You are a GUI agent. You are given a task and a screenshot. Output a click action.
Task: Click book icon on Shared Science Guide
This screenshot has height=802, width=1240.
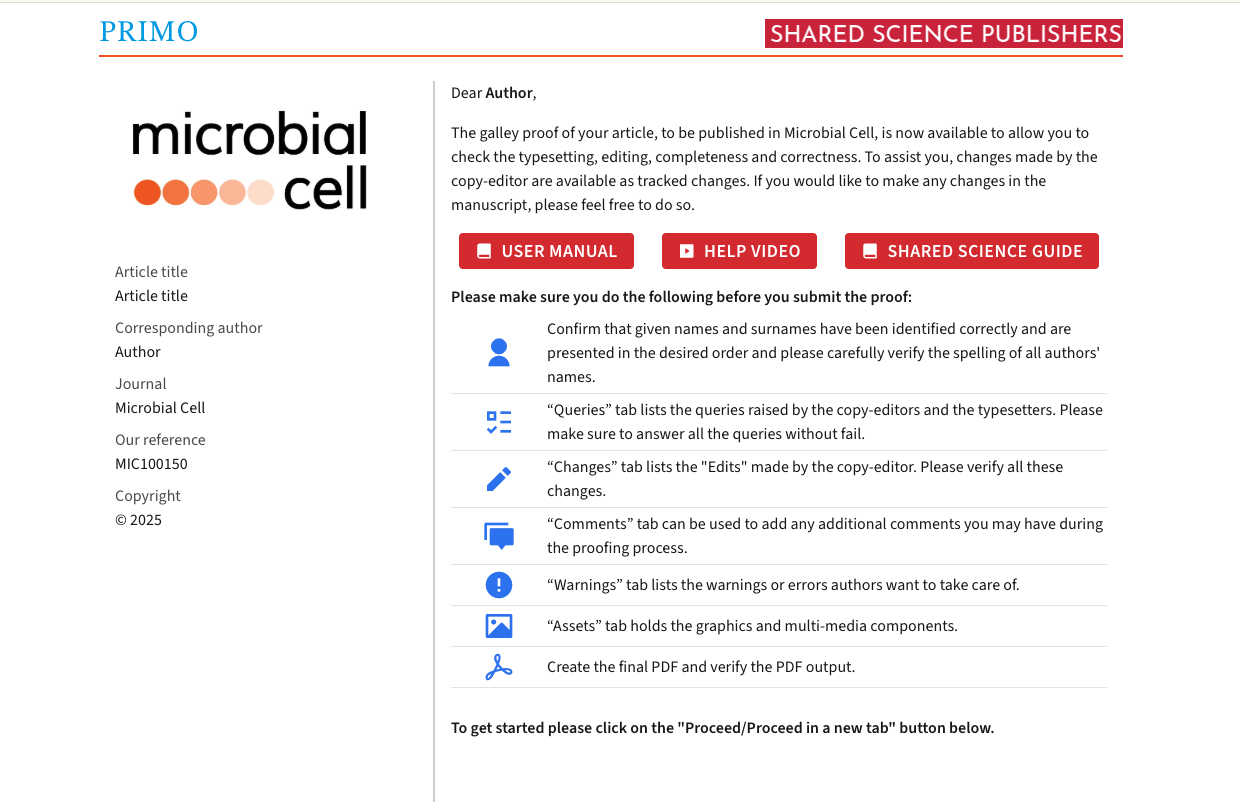(870, 251)
